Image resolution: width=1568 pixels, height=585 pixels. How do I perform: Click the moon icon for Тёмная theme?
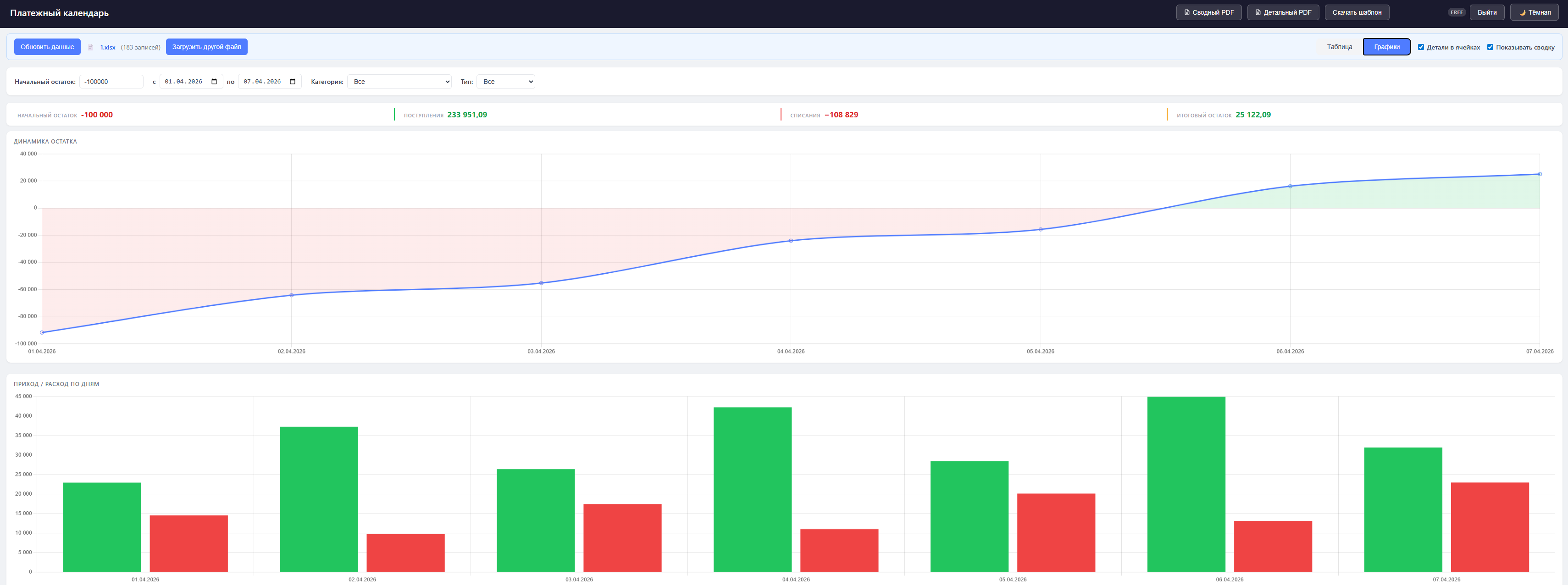pyautogui.click(x=1522, y=13)
